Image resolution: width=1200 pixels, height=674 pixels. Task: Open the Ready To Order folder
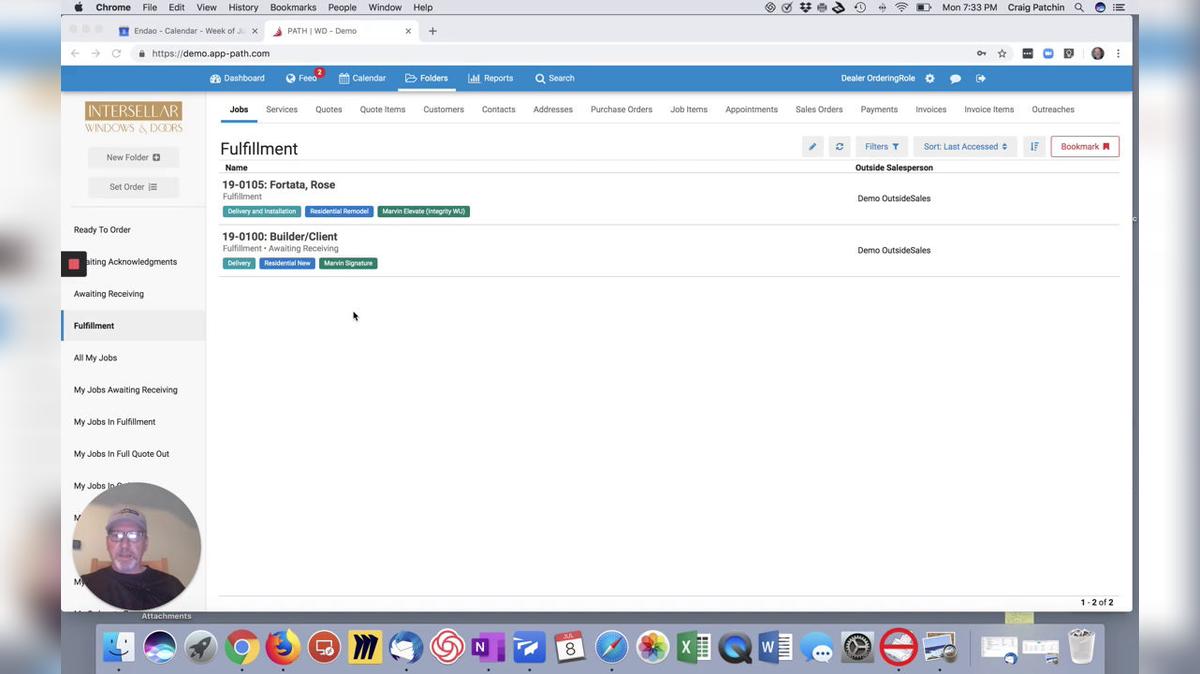102,230
